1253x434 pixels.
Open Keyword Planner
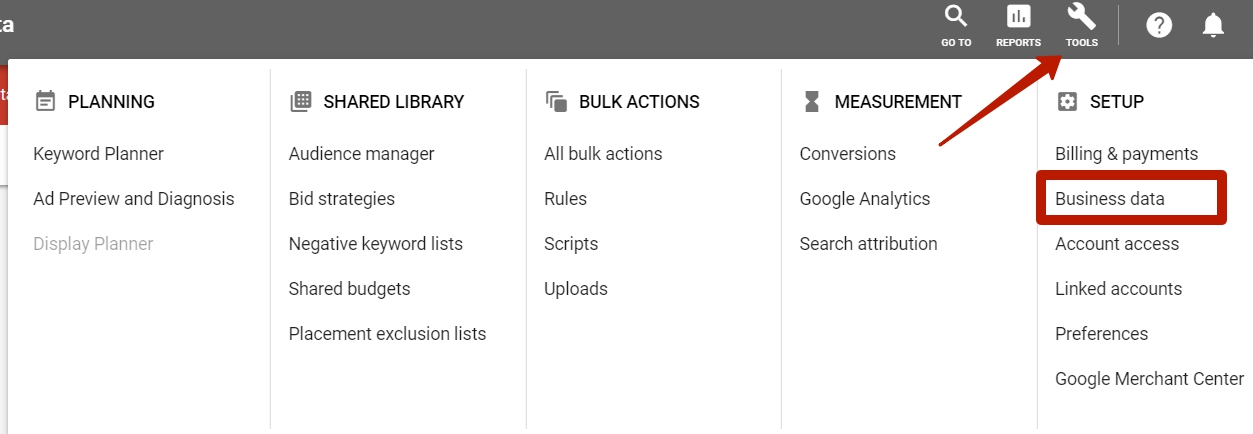pos(98,154)
